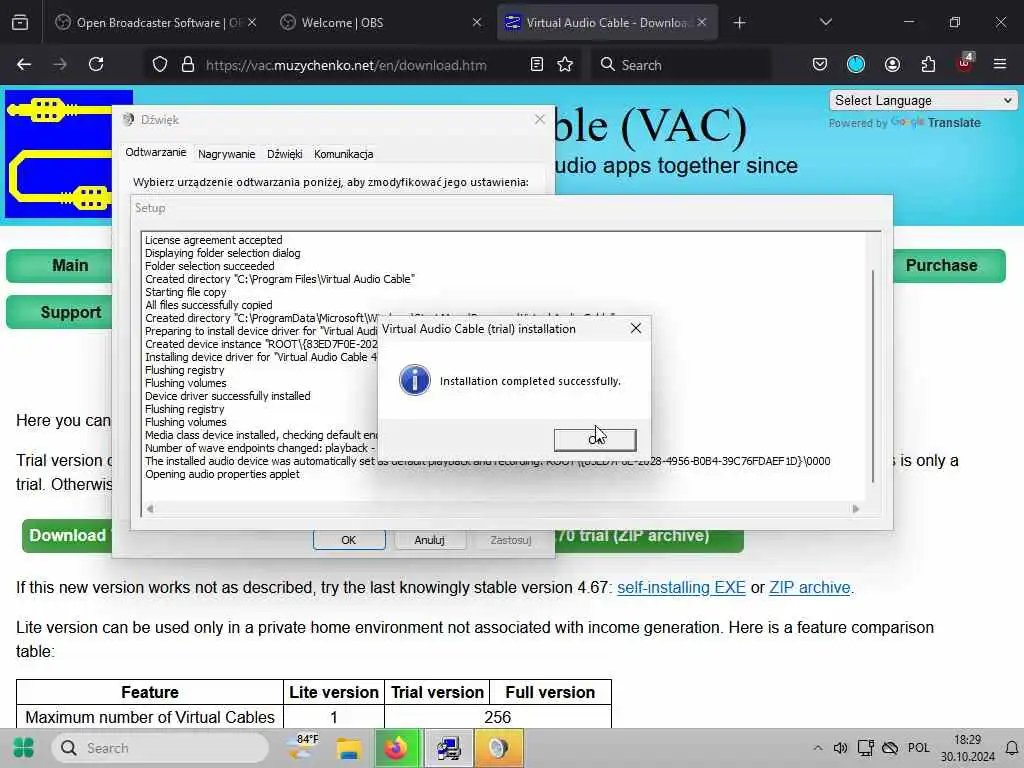Open the notifications bell icon
This screenshot has width=1024, height=768.
click(x=1012, y=748)
